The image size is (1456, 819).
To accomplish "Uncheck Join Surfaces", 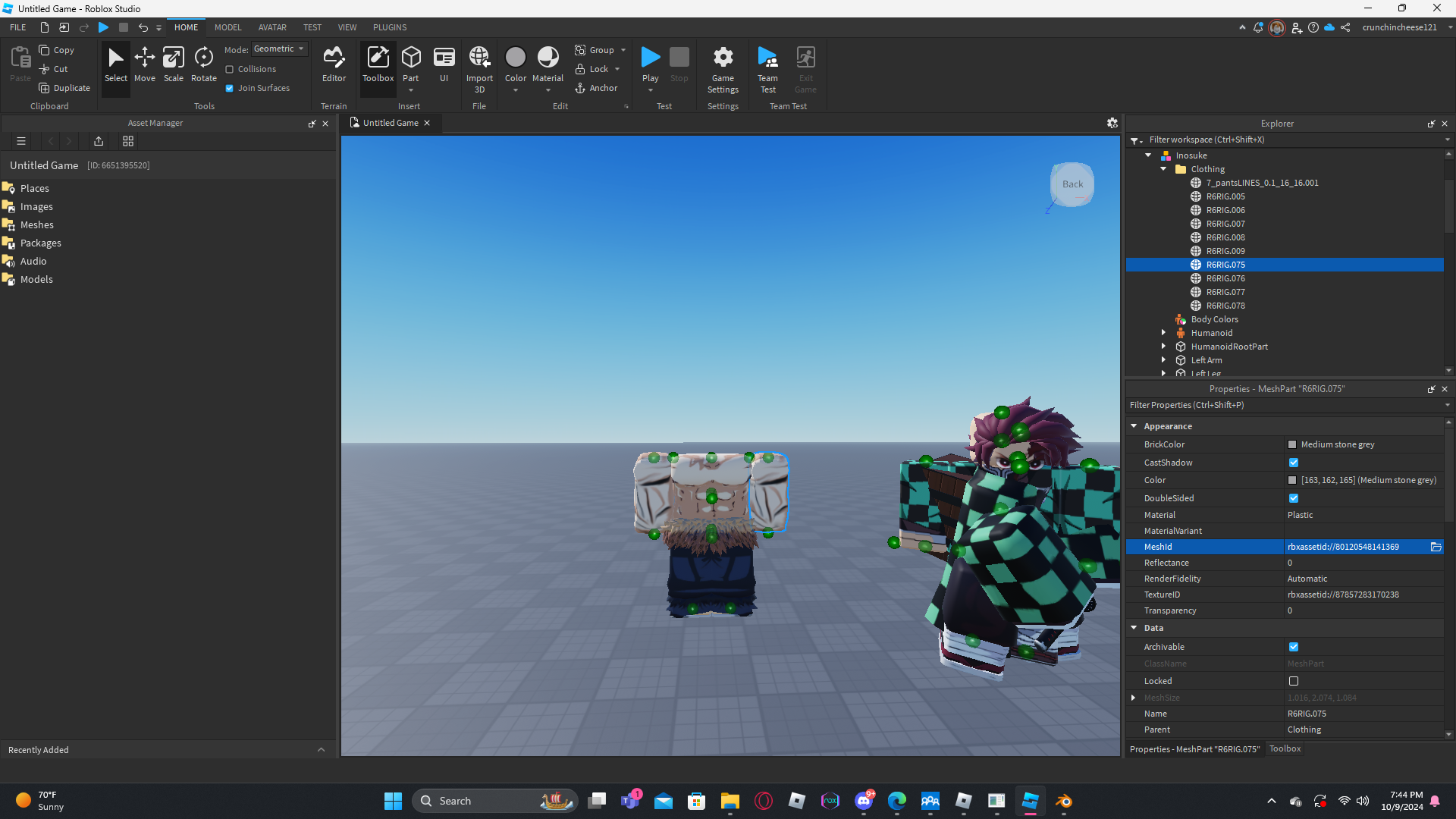I will point(230,88).
